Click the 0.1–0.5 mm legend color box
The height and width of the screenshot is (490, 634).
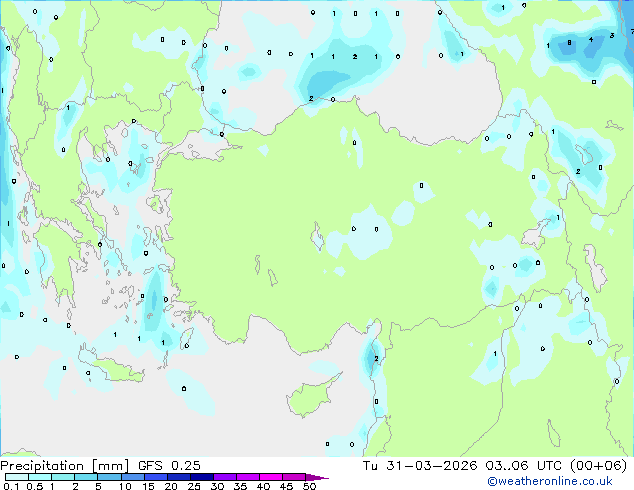click(x=17, y=477)
